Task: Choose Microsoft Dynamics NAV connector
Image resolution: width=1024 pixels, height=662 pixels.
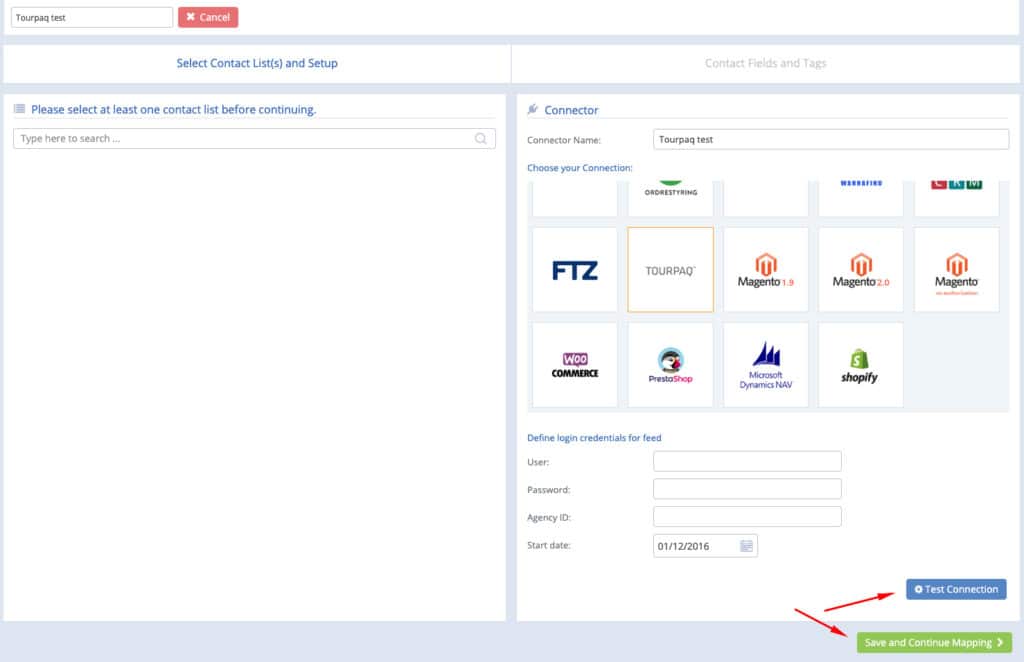Action: [765, 365]
